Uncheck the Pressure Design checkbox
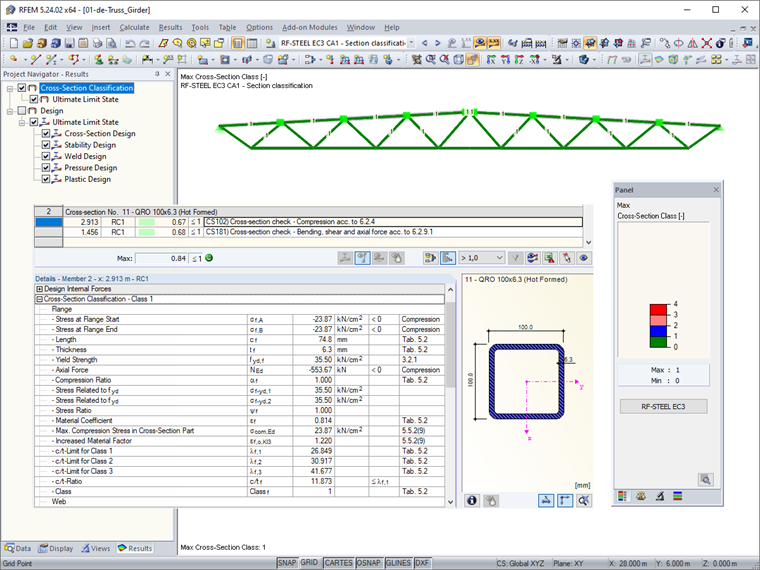The width and height of the screenshot is (760, 570). pyautogui.click(x=46, y=168)
